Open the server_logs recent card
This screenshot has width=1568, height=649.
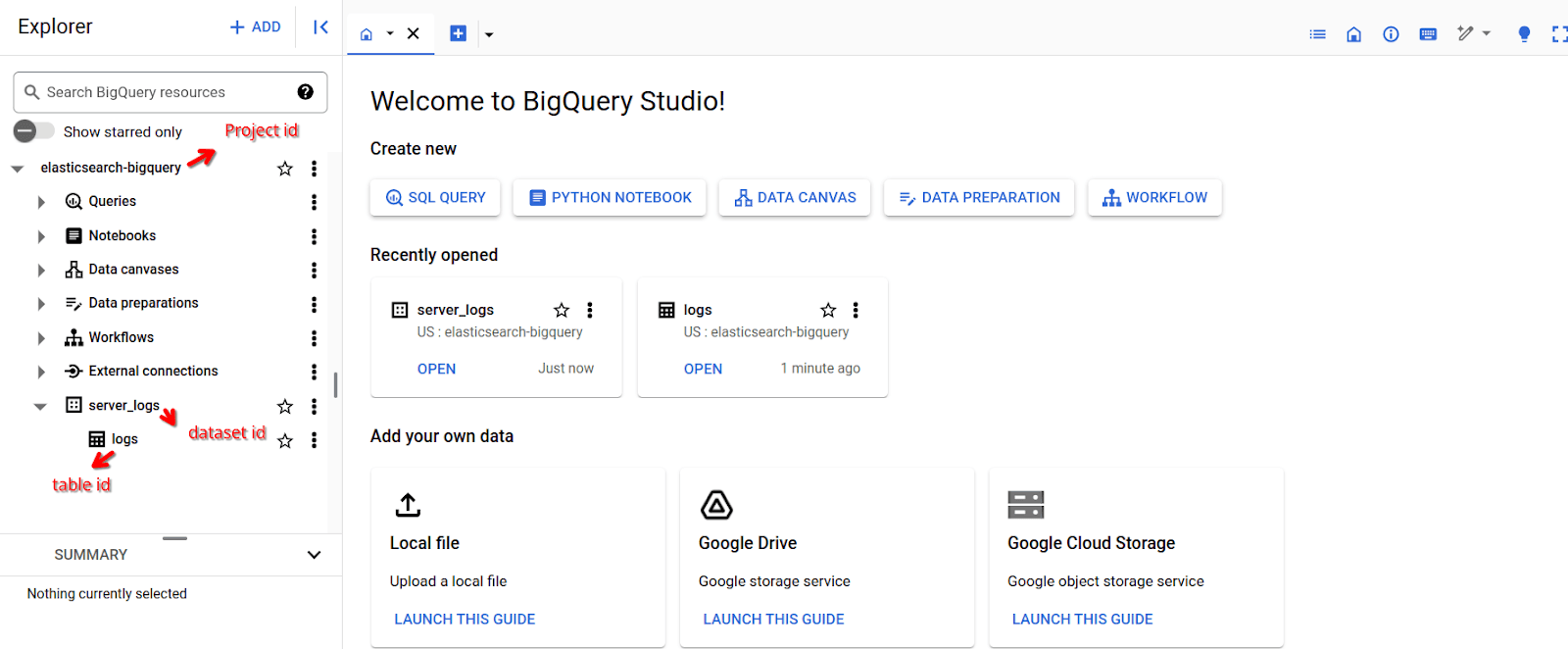coord(436,369)
